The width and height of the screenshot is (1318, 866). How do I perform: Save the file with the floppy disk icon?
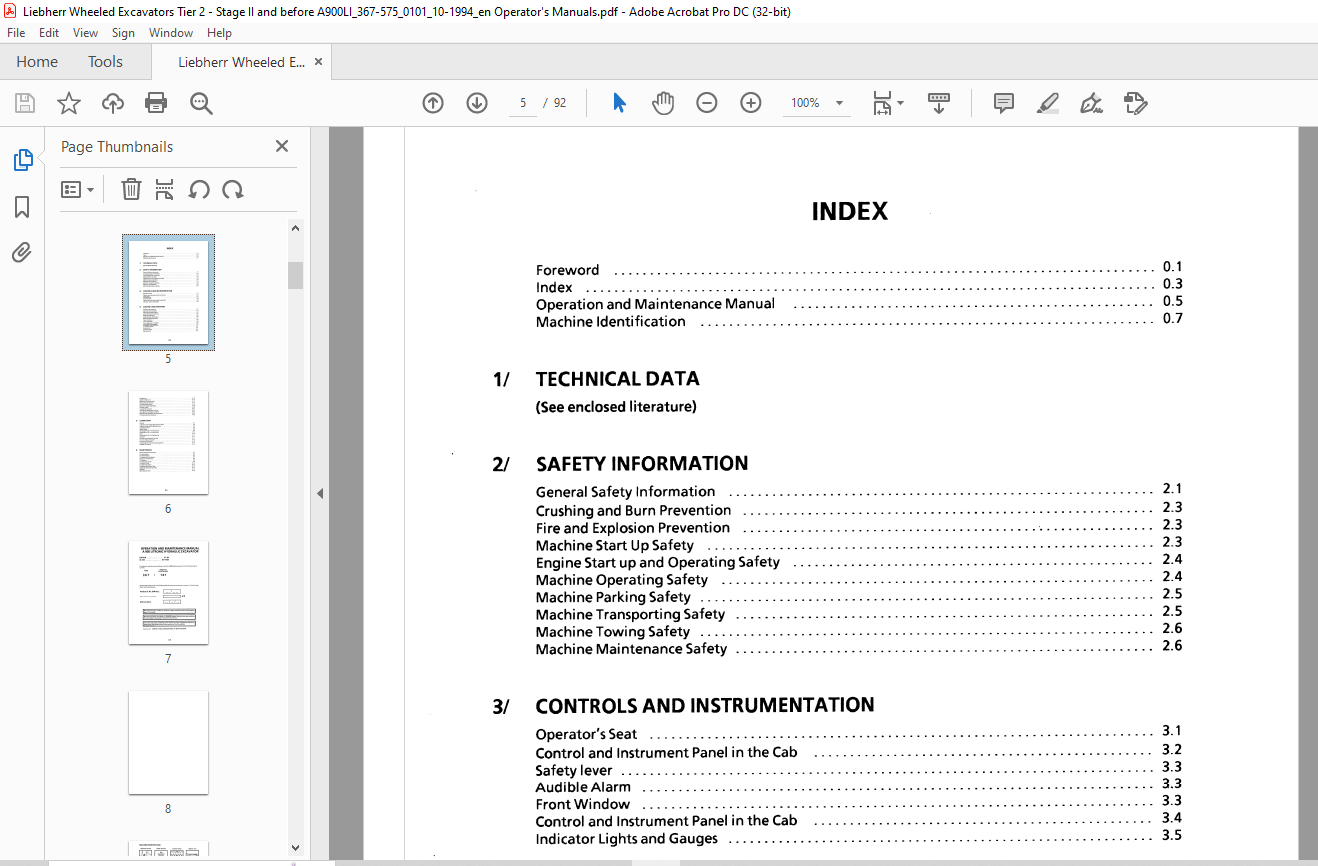pyautogui.click(x=25, y=103)
